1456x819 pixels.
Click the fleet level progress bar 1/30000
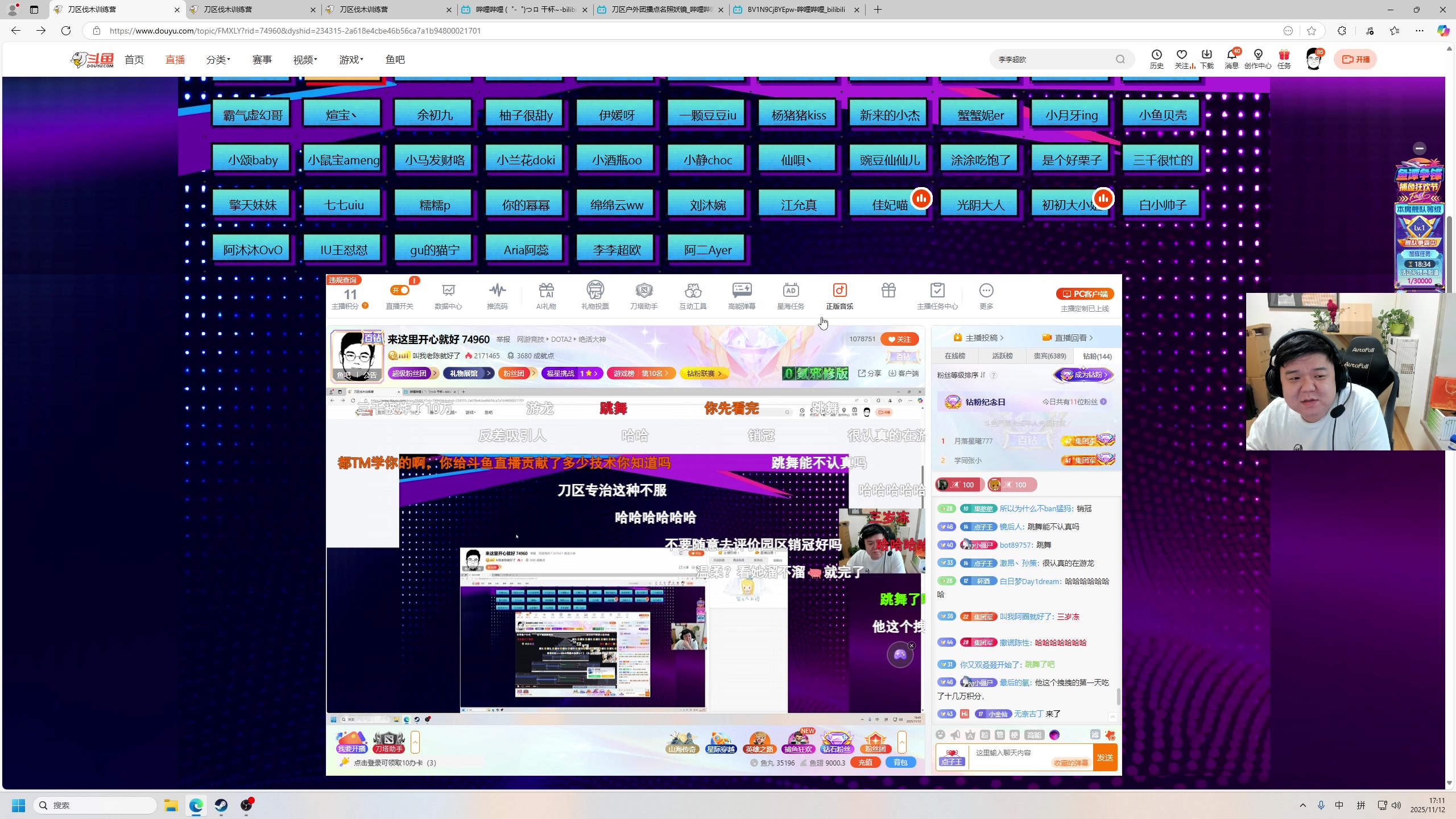click(1419, 280)
